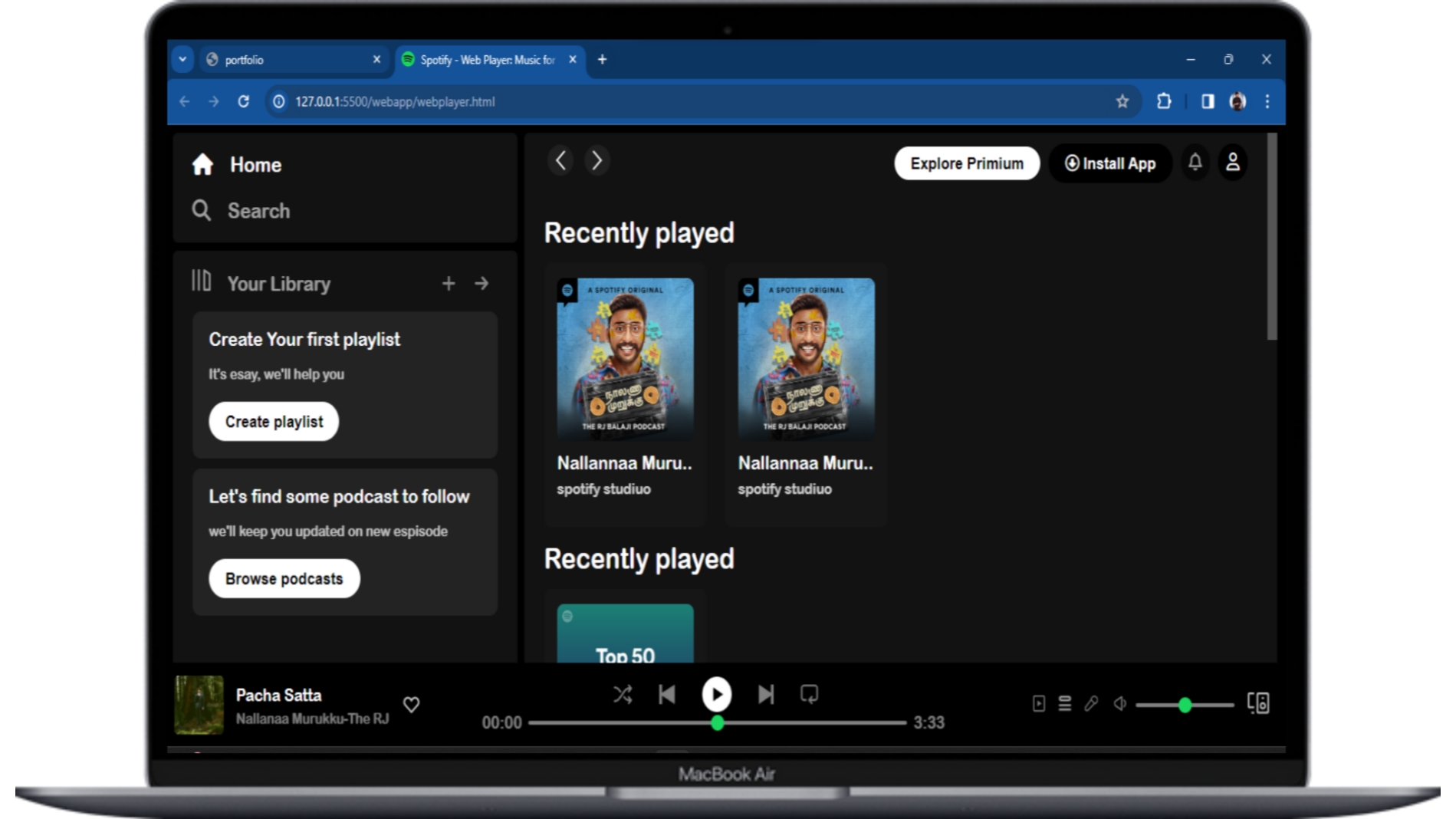This screenshot has width=1456, height=819.
Task: Click Nallanaa Murukku-The RJ artist text
Action: [x=312, y=719]
